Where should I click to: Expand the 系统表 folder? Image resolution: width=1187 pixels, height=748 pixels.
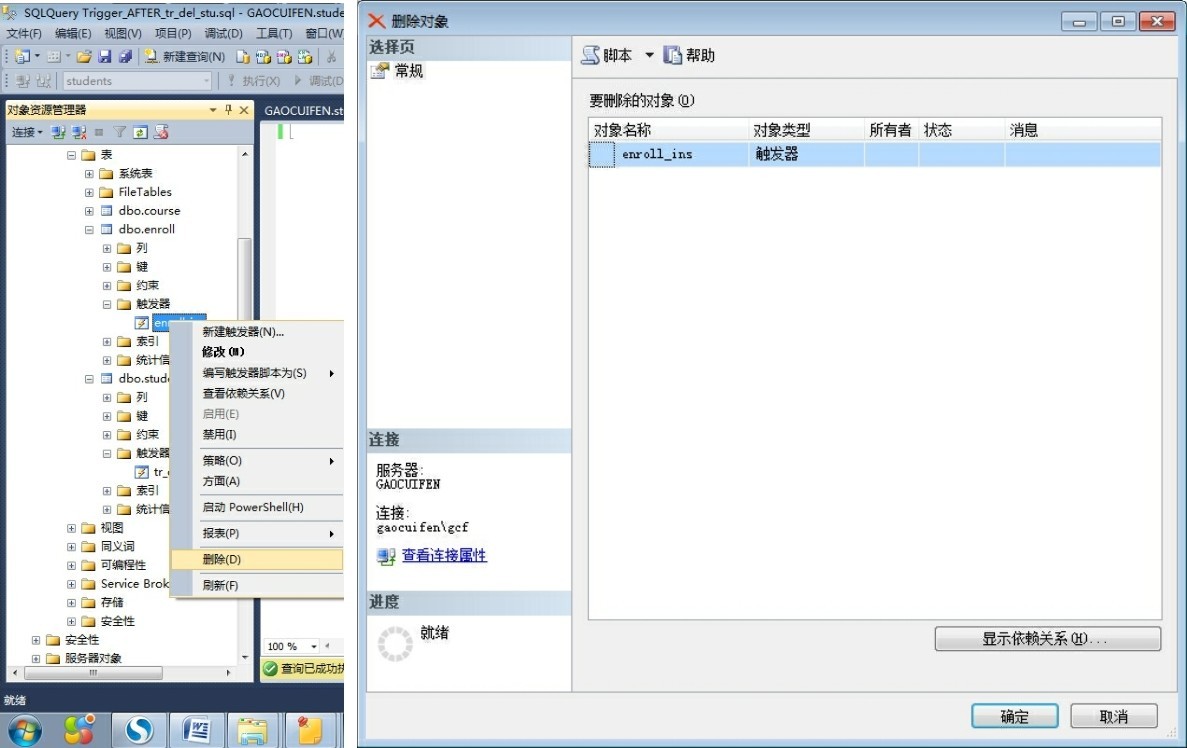(x=89, y=174)
